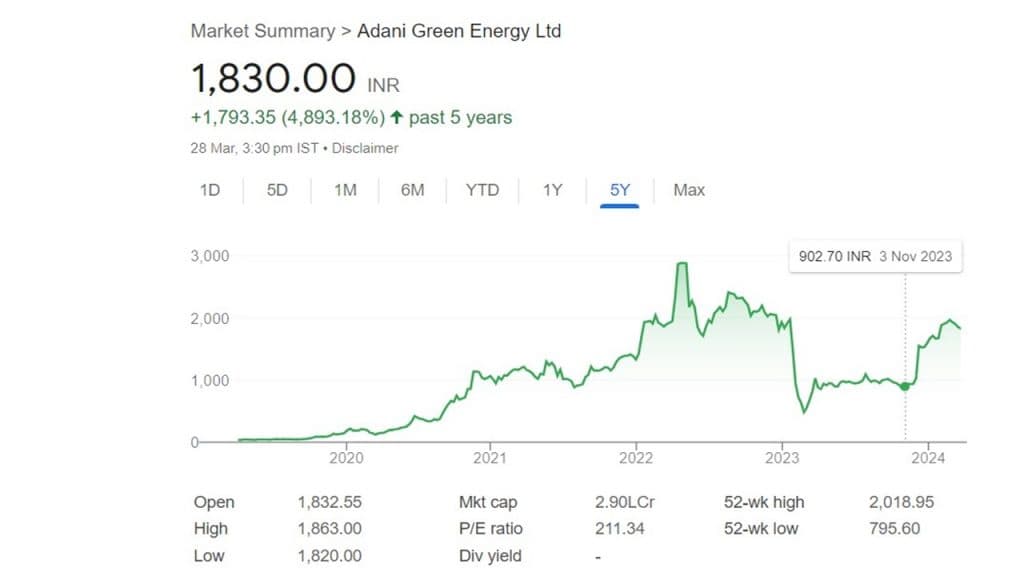Select the 1D time range tab
Viewport: 1024px width, 576px height.
pyautogui.click(x=209, y=190)
